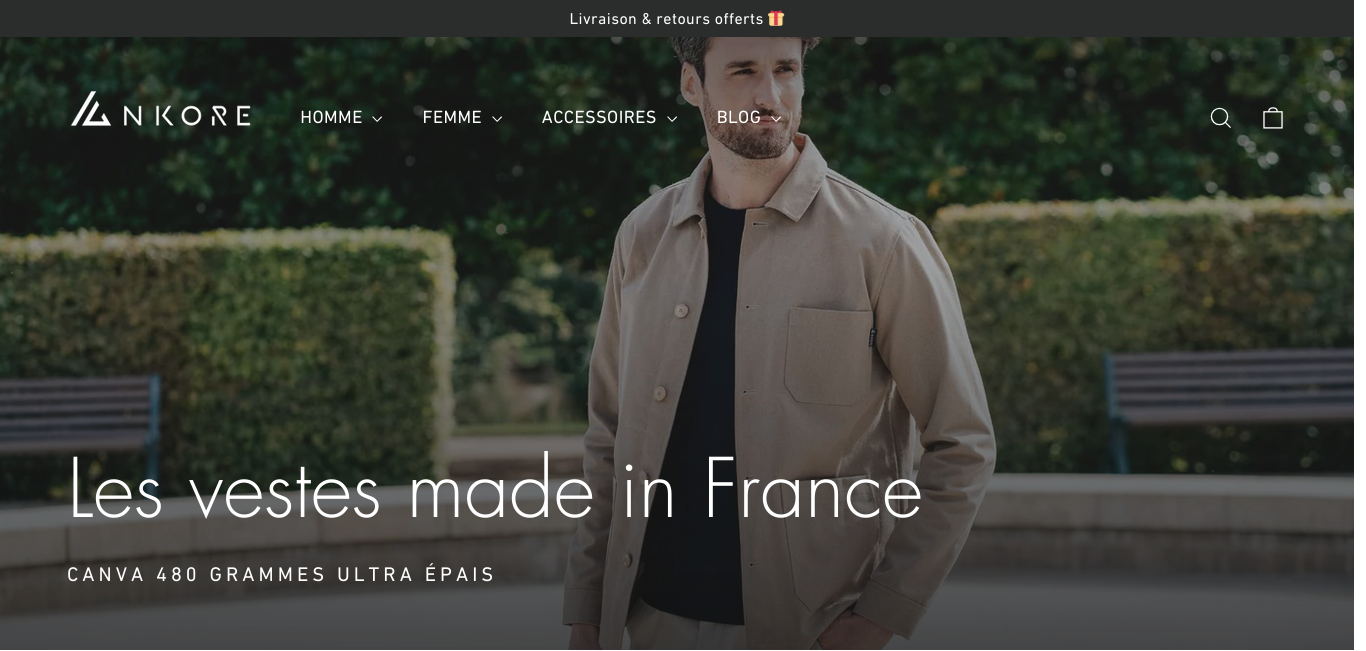Expand the chevron beside FEMME

497,119
